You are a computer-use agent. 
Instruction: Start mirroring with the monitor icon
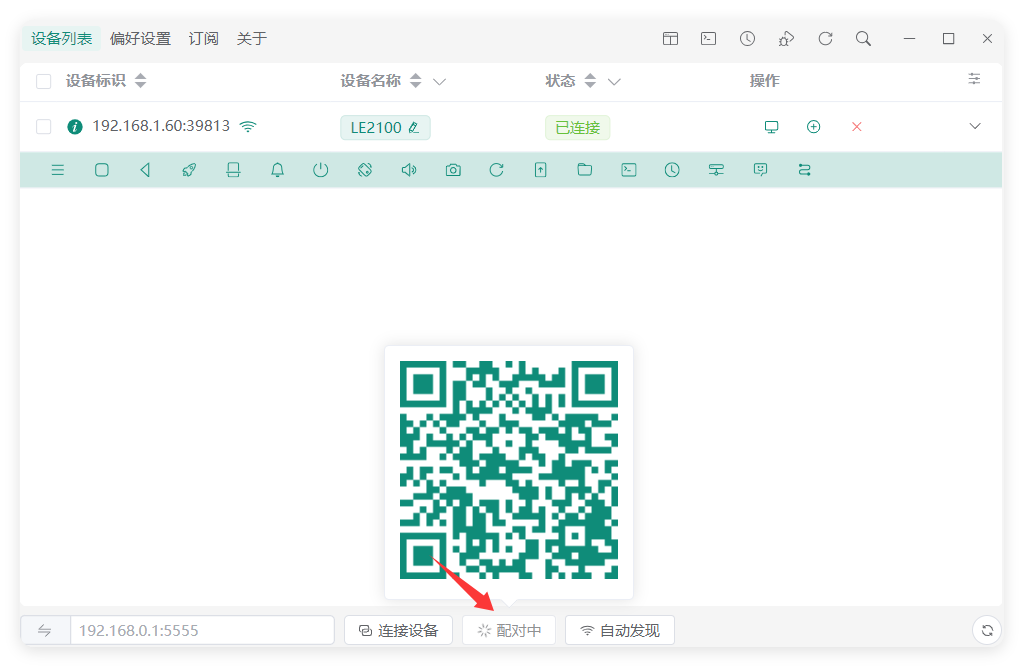[x=771, y=127]
